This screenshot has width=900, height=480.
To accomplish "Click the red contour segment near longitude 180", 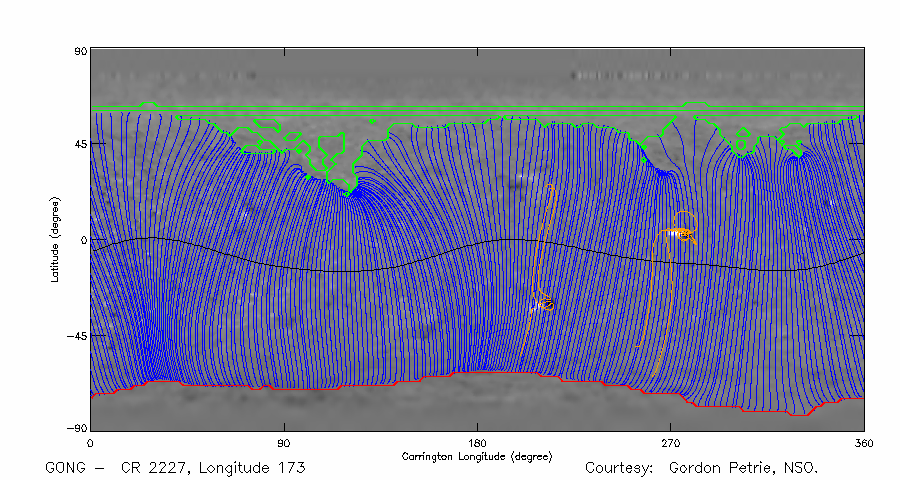I will (480, 374).
